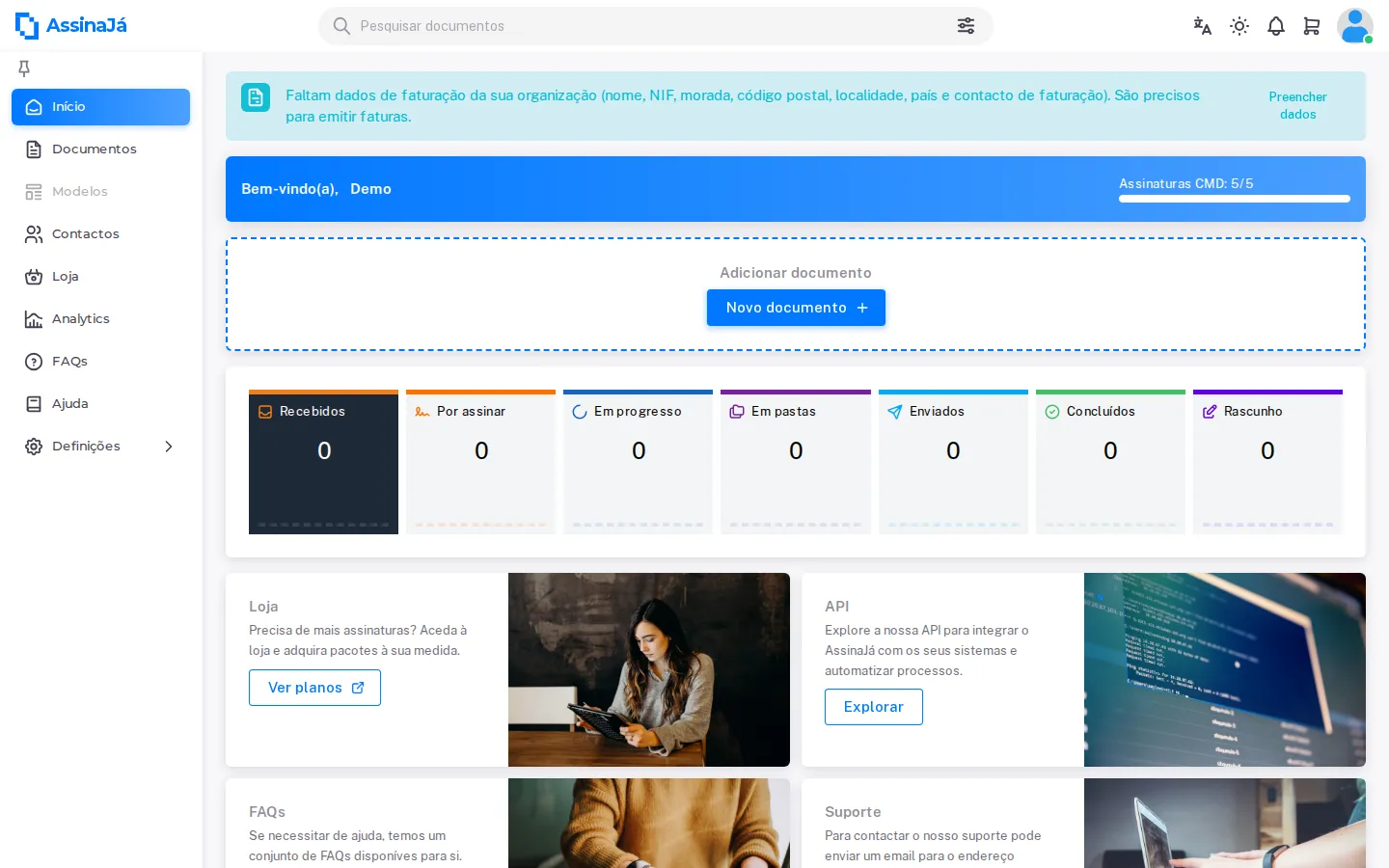
Task: Open the shopping cart icon
Action: click(x=1312, y=26)
